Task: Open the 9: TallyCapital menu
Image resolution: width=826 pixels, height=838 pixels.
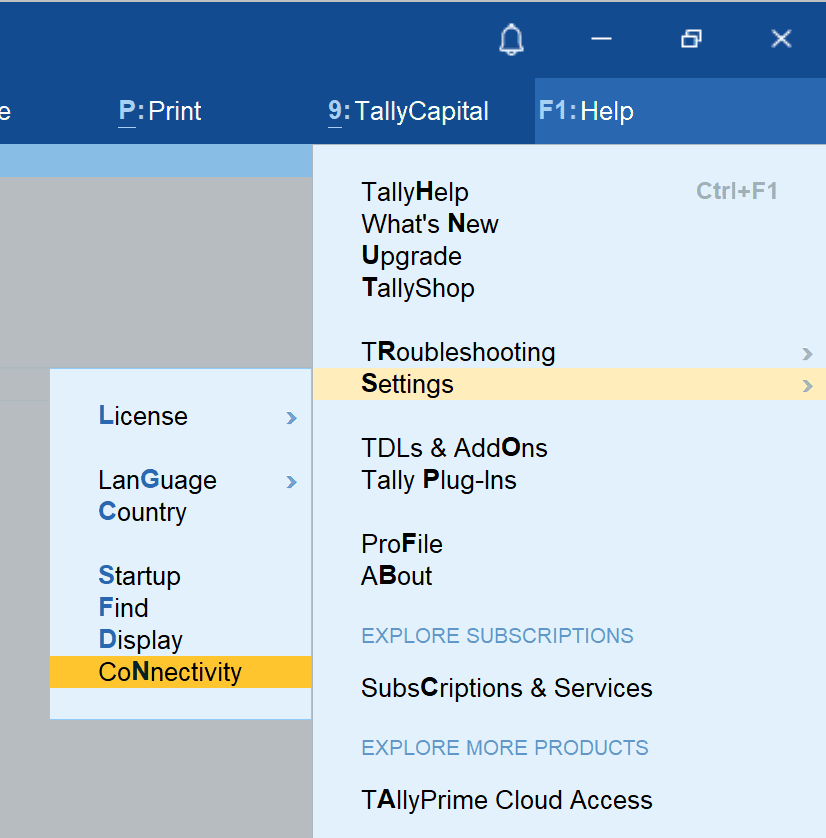Action: 408,111
